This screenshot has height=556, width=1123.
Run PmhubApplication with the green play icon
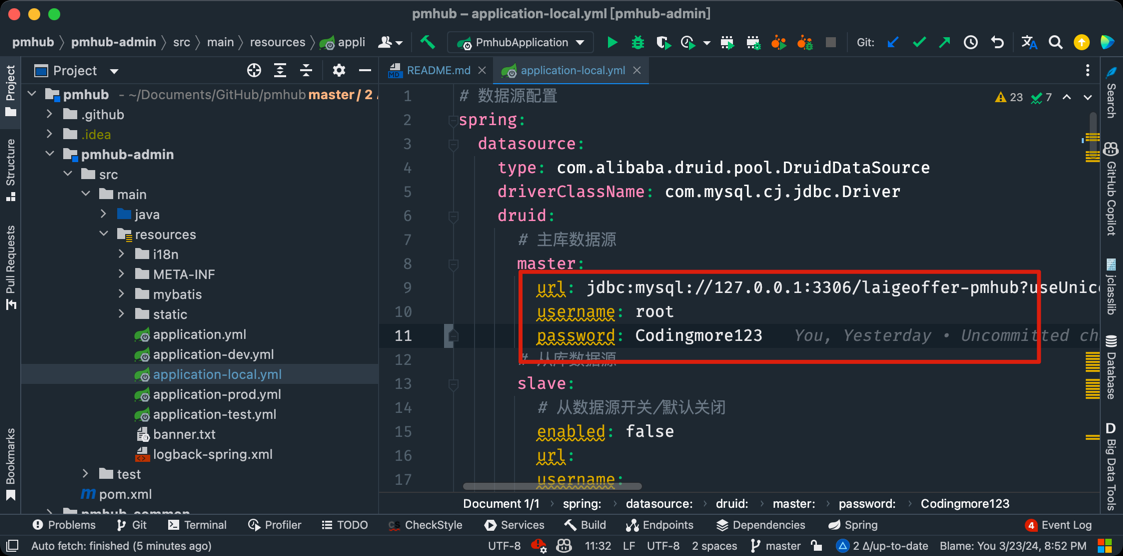tap(612, 43)
